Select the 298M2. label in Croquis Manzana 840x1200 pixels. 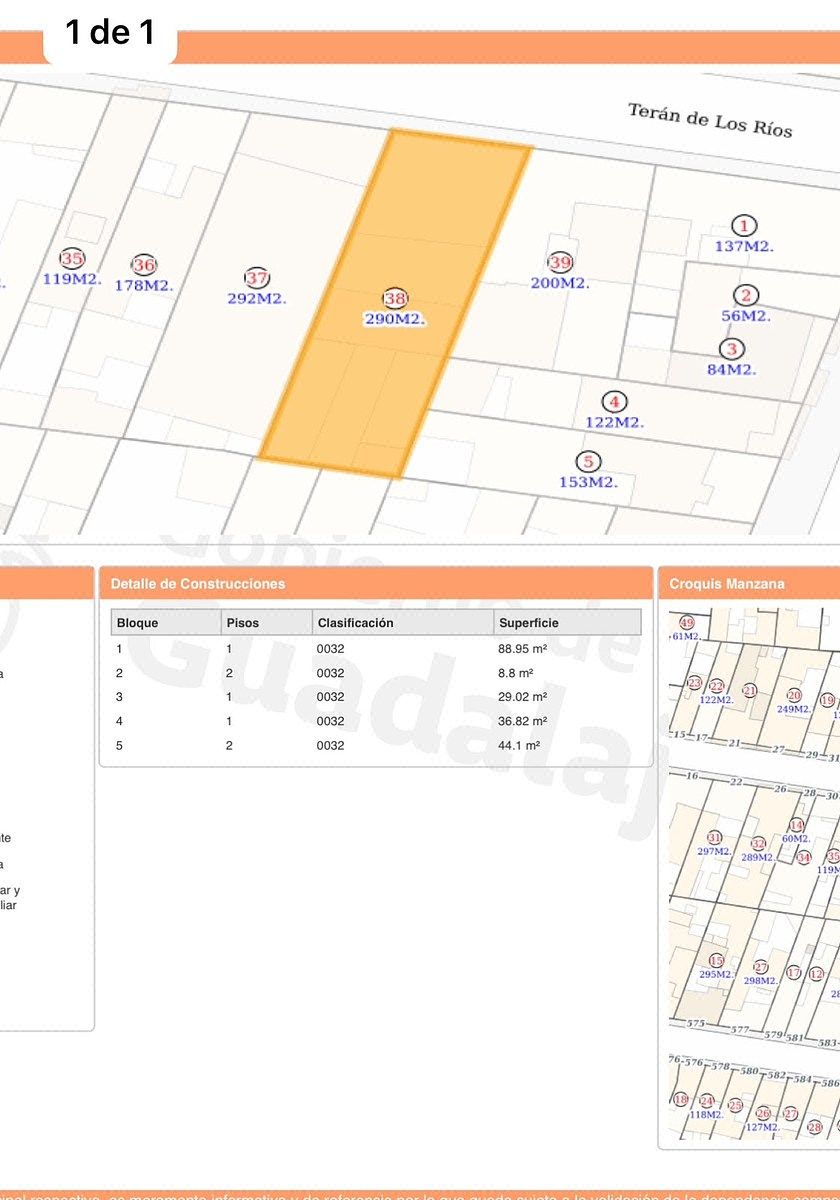coord(760,981)
